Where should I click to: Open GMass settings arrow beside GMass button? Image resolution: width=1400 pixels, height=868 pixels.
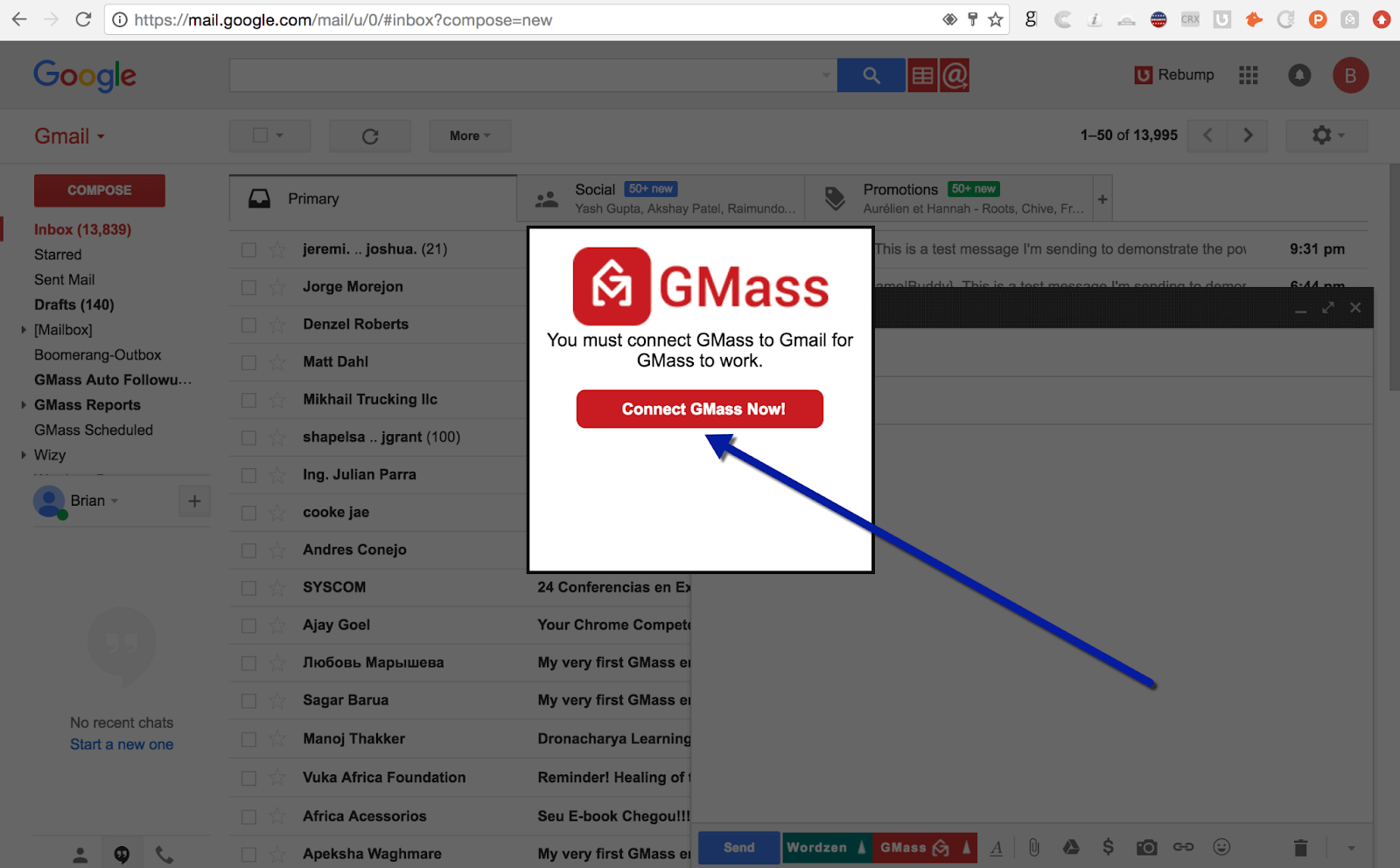(967, 847)
